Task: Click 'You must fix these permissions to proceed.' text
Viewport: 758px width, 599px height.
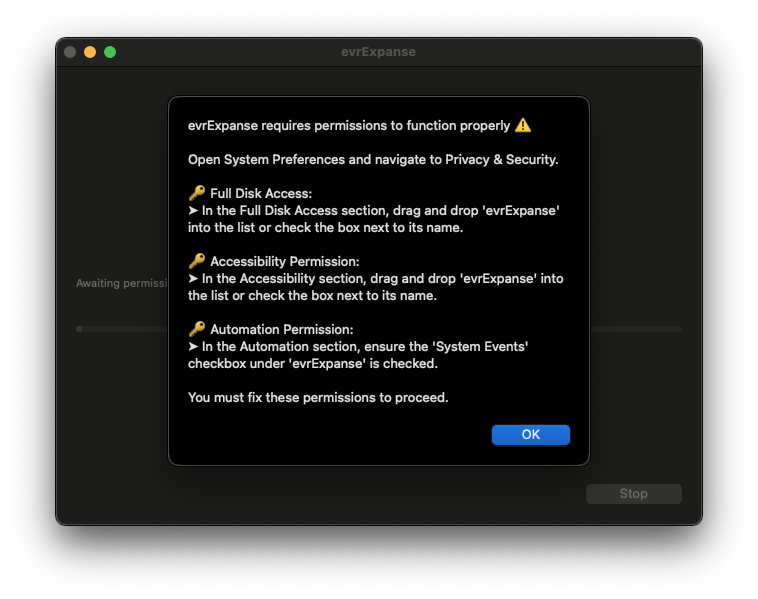Action: [x=318, y=397]
